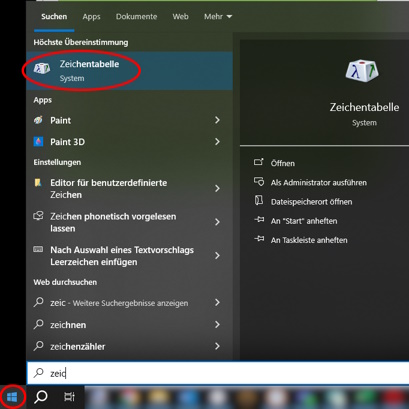Click Öffnen in the preview pane
Image resolution: width=409 pixels, height=409 pixels.
(283, 163)
